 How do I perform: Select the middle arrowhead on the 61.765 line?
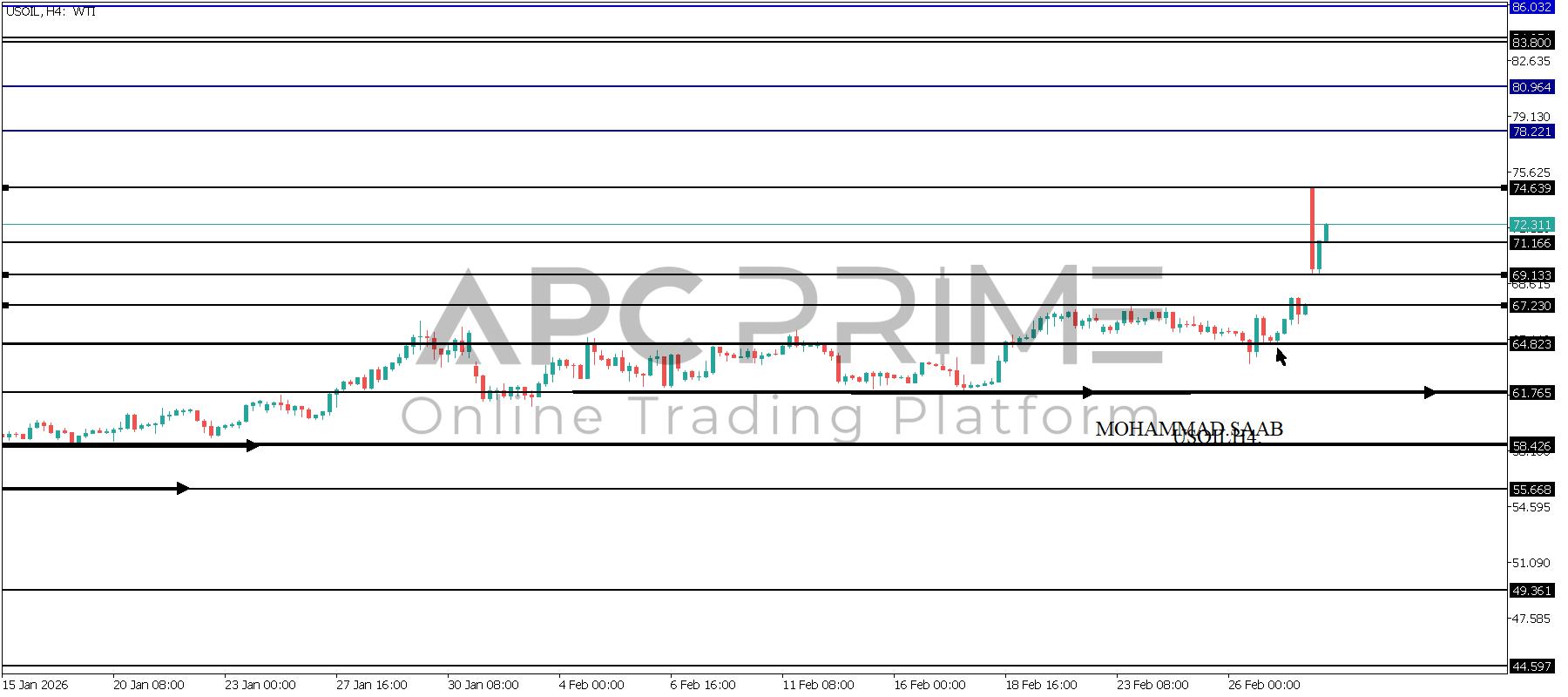(x=1087, y=393)
